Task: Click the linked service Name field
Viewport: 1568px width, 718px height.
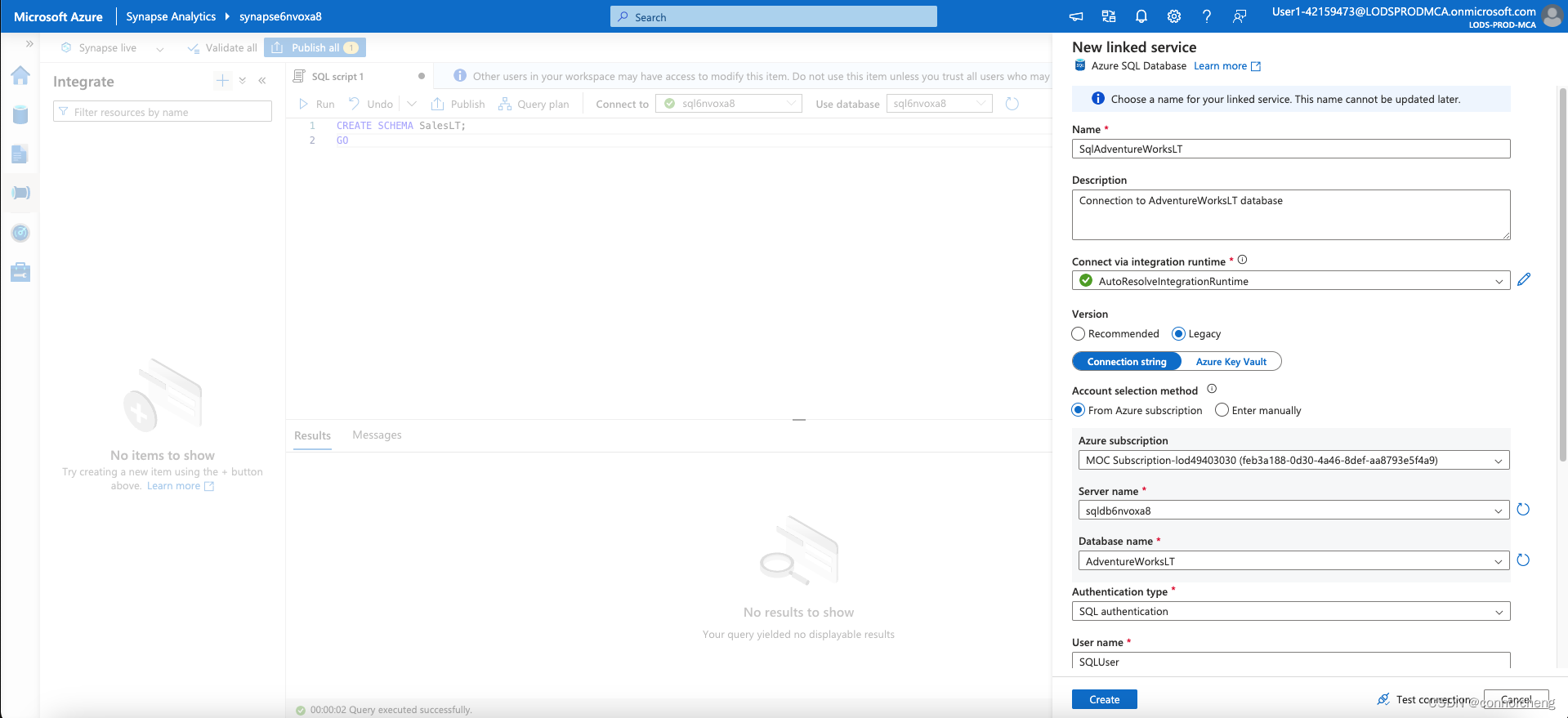Action: tap(1290, 149)
